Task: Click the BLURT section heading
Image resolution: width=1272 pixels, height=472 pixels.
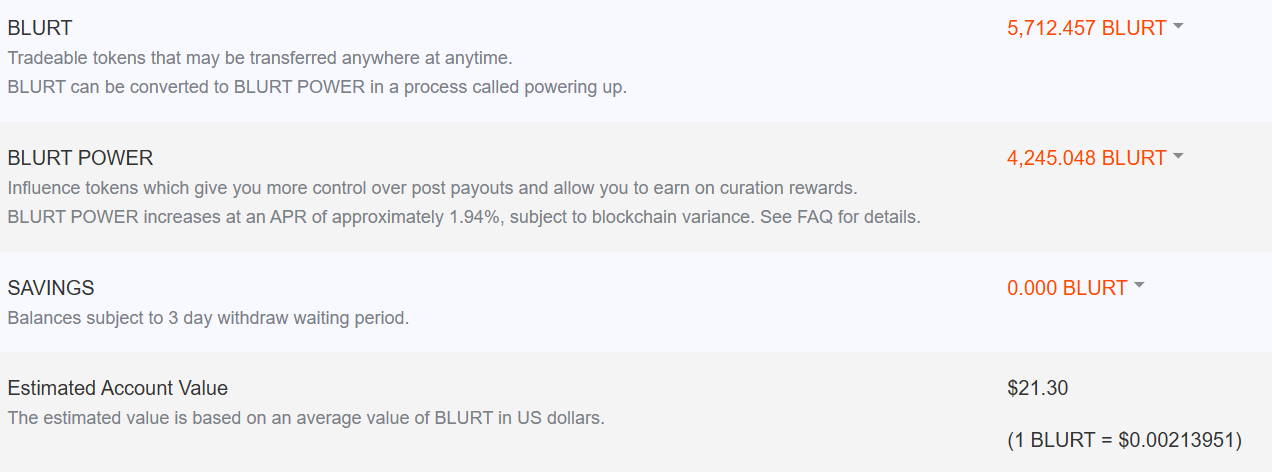Action: coord(40,28)
